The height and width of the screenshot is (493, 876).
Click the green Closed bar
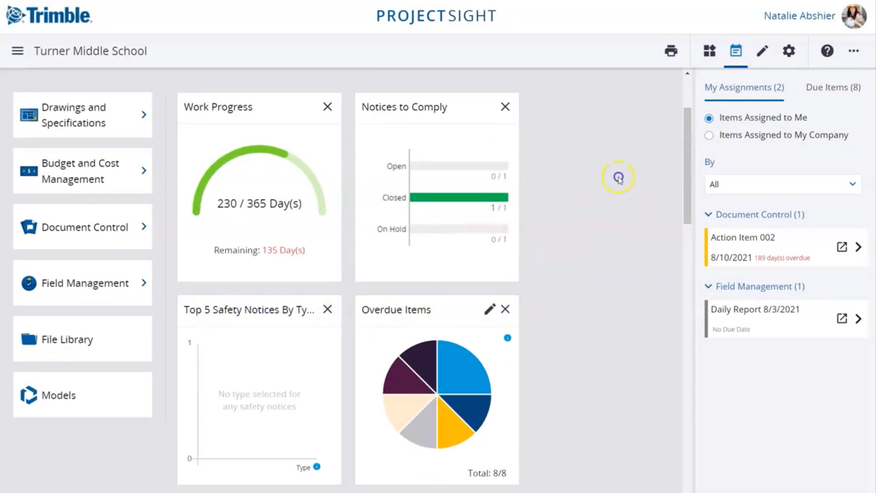(459, 197)
